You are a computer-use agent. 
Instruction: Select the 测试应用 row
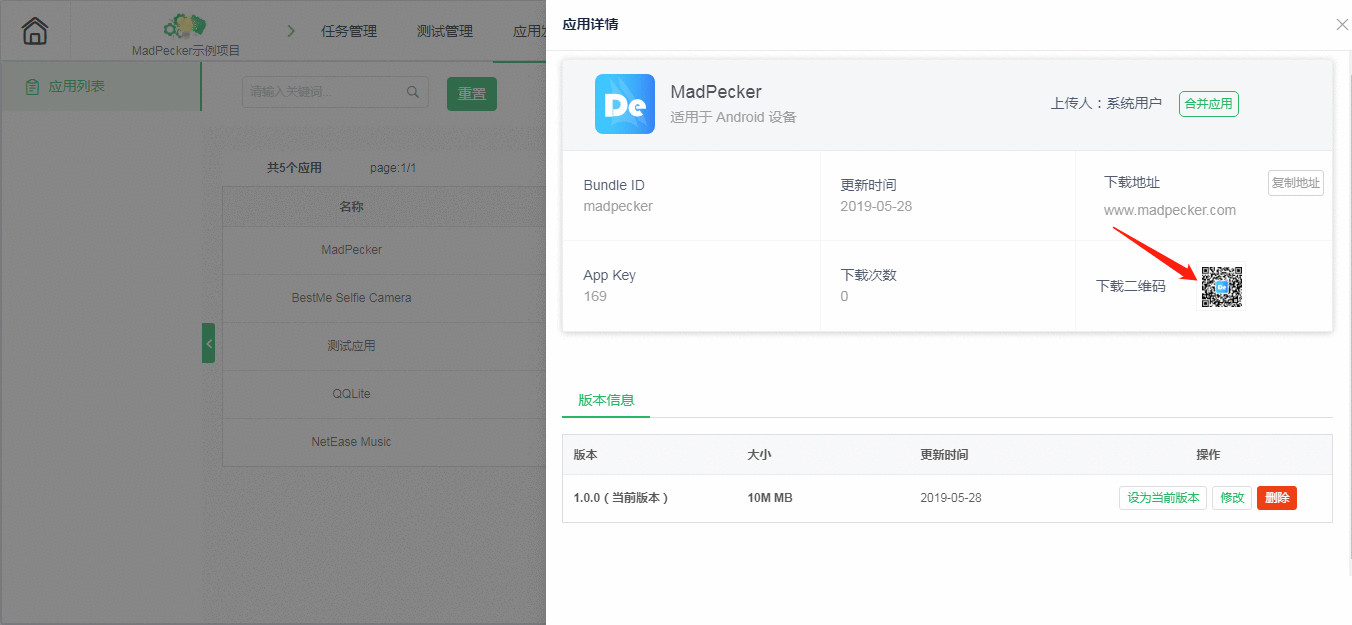pos(384,346)
